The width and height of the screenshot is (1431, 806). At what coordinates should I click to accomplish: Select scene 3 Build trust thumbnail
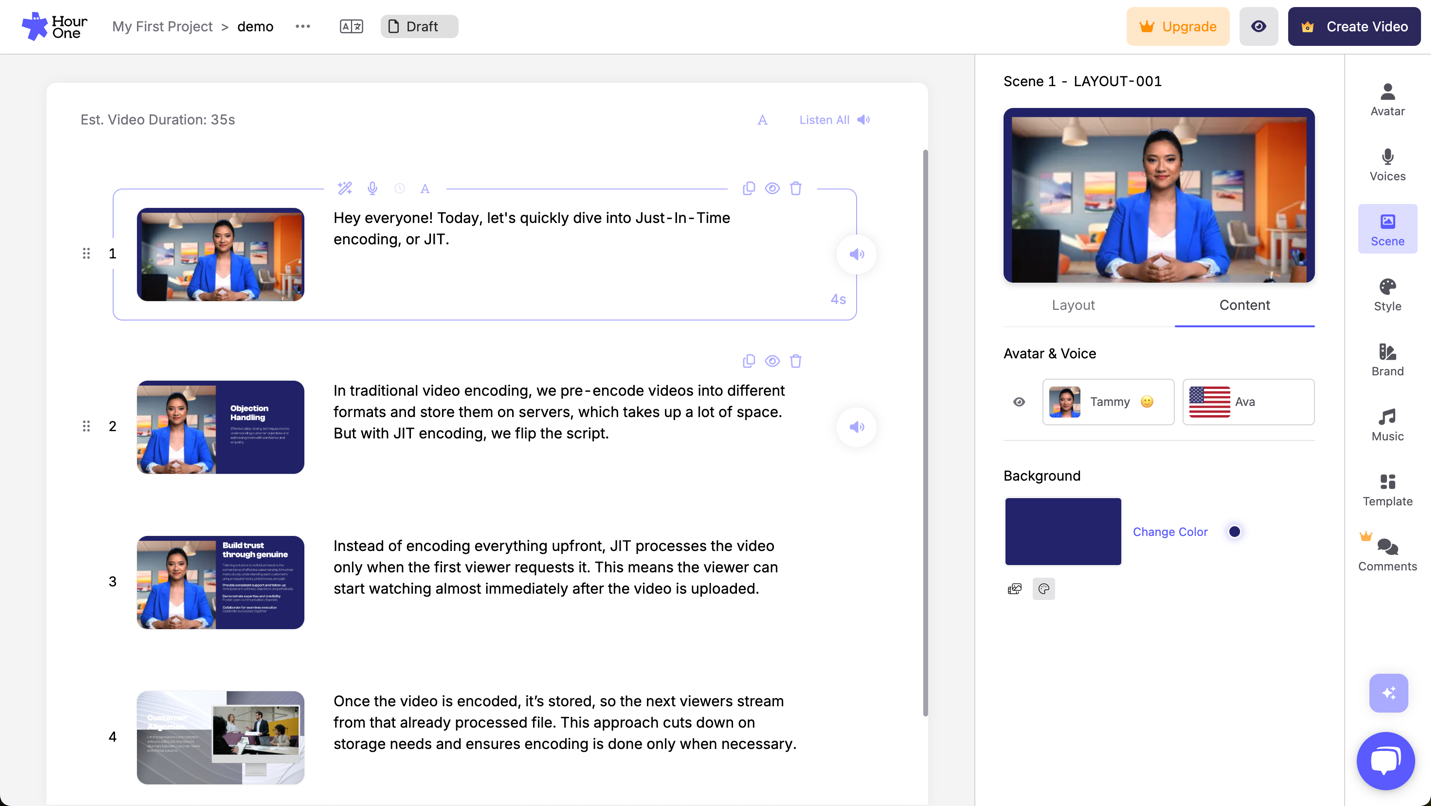click(x=221, y=582)
